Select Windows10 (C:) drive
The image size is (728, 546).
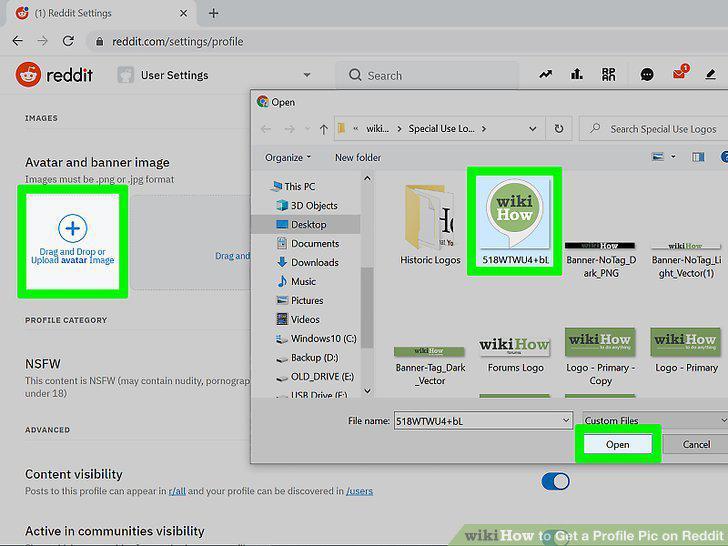pyautogui.click(x=317, y=338)
